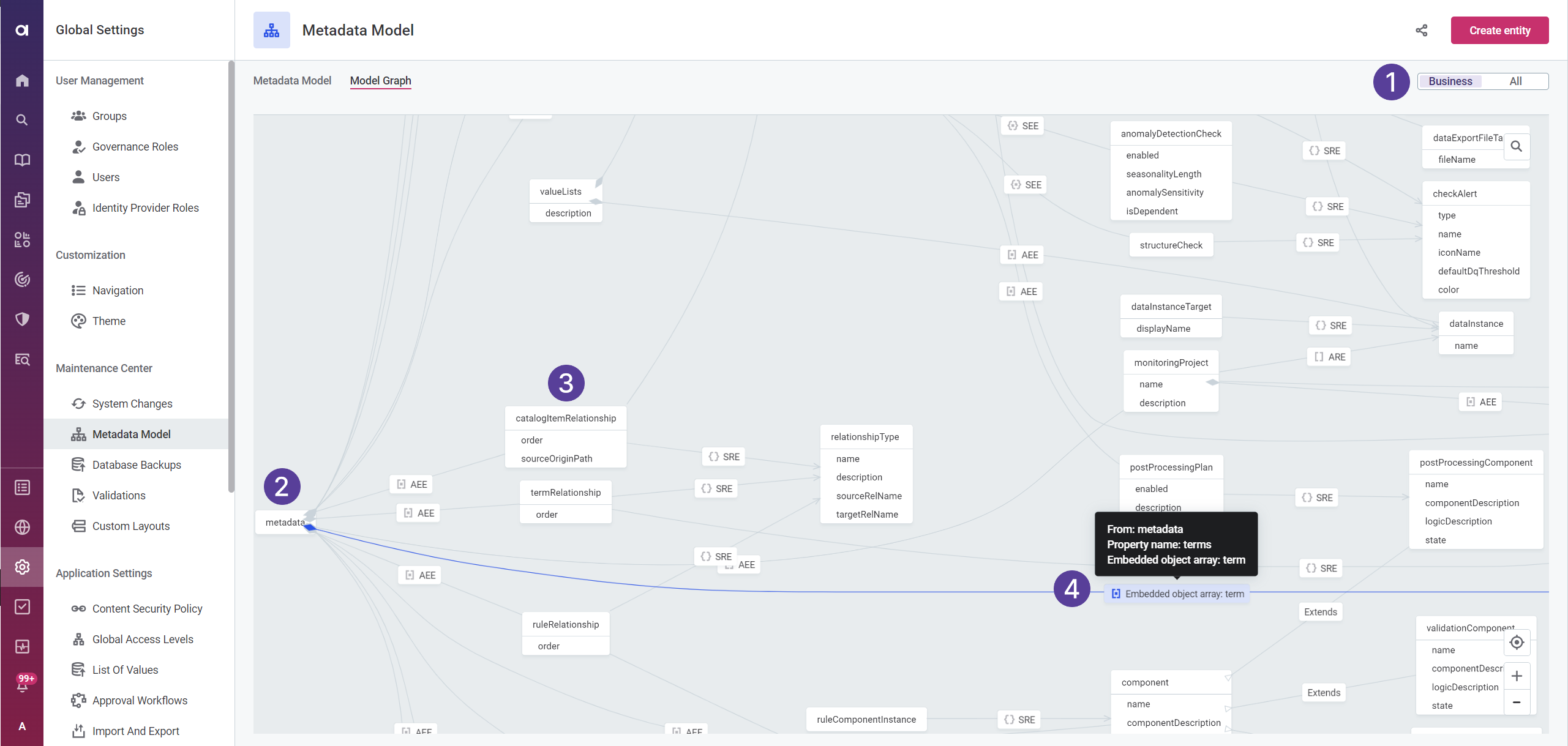The height and width of the screenshot is (746, 1568).
Task: Switch to the Metadata Model tab
Action: (292, 80)
